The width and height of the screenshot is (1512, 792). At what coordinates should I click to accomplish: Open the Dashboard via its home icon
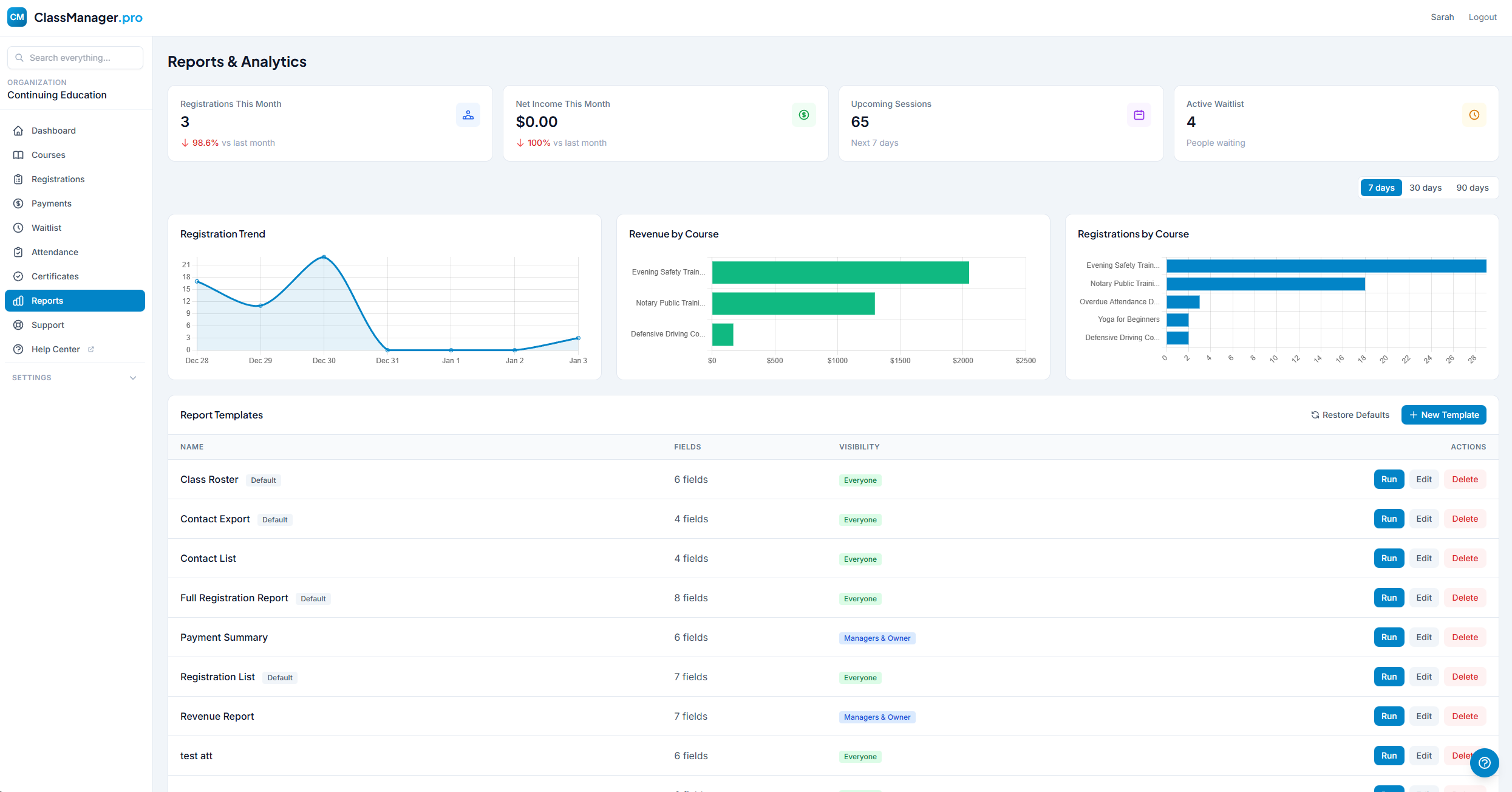pyautogui.click(x=18, y=130)
